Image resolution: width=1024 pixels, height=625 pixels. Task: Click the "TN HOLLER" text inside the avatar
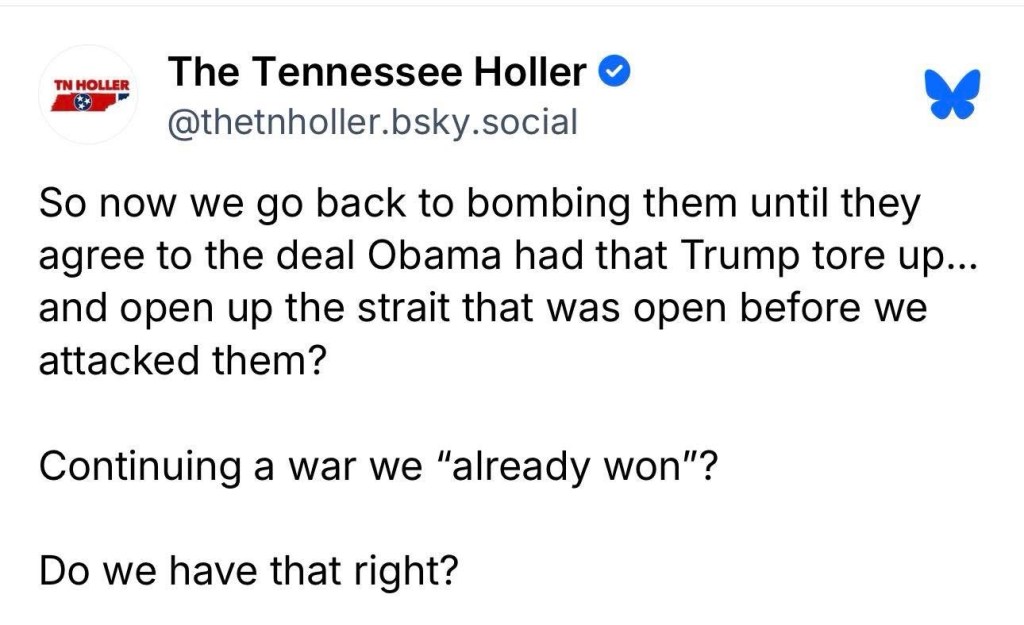(92, 83)
